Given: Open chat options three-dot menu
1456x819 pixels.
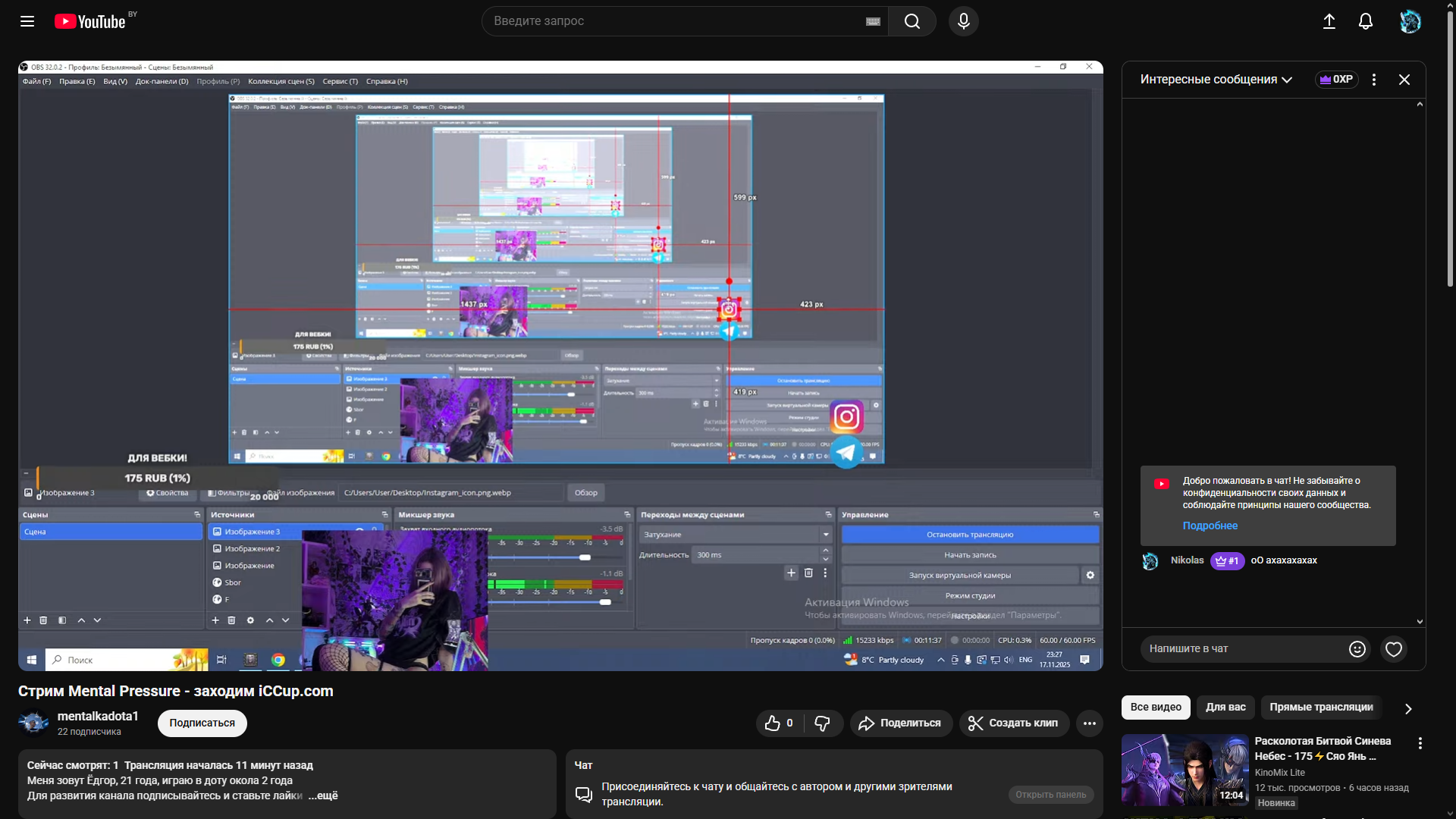Looking at the screenshot, I should click(x=1373, y=80).
